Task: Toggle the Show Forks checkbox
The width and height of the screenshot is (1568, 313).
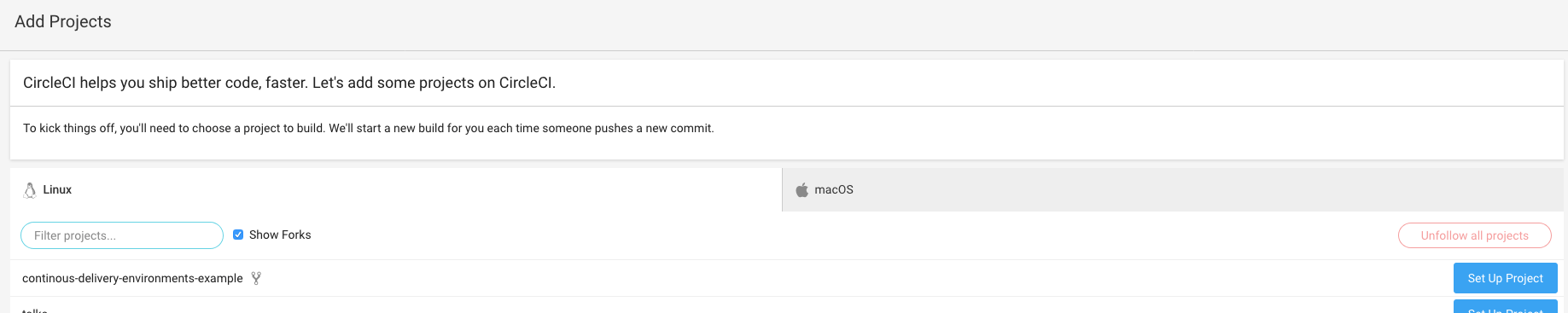Action: (x=238, y=235)
